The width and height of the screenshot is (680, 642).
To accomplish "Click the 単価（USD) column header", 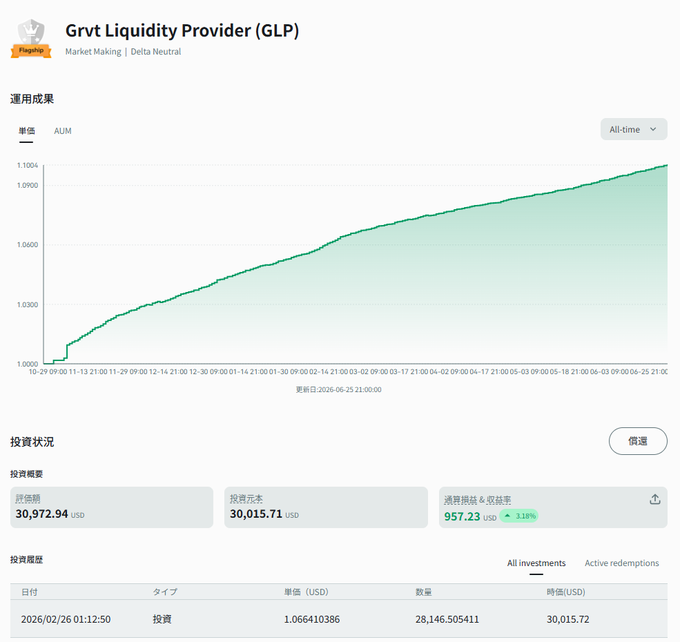I will [306, 592].
